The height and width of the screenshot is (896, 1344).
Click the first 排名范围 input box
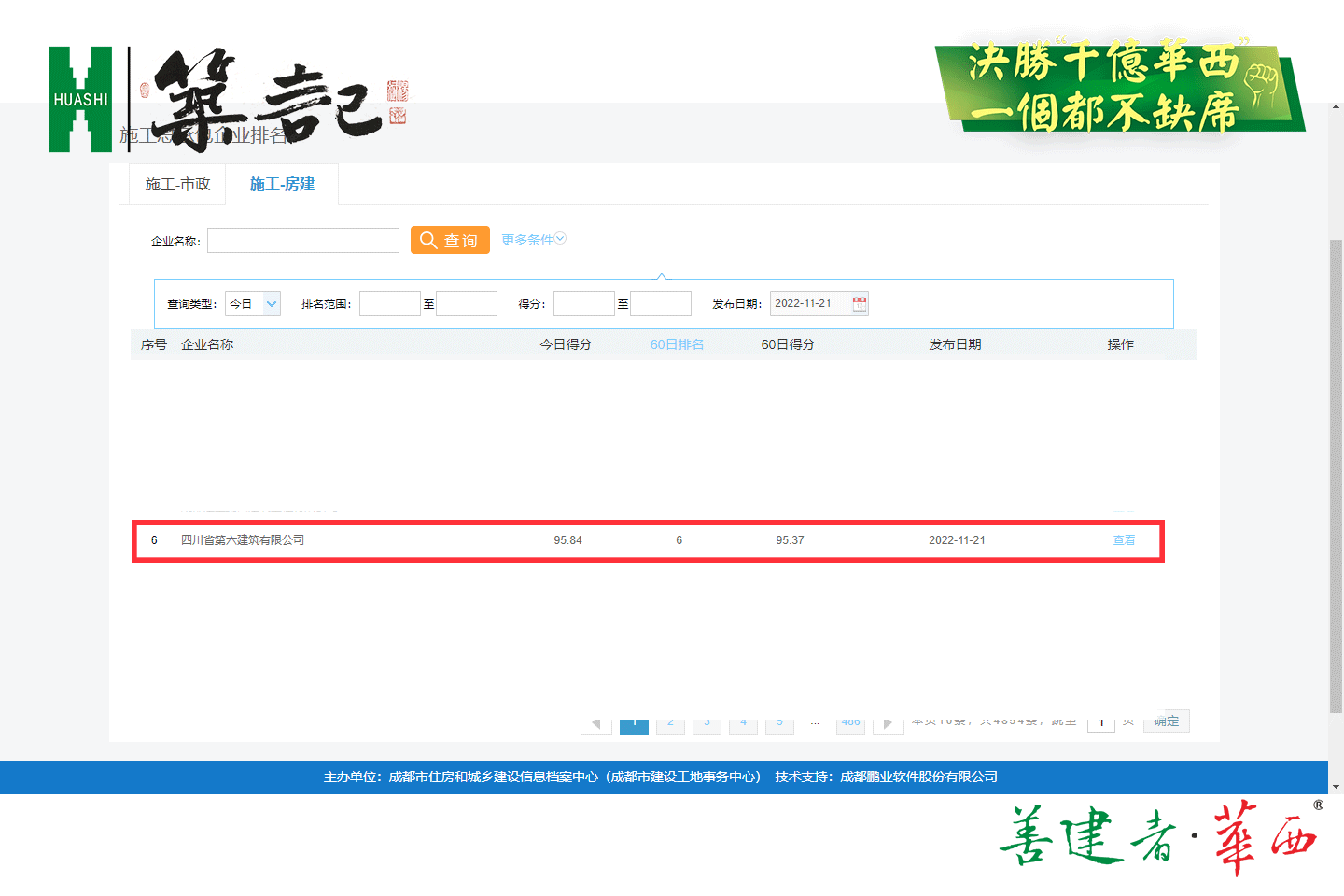389,304
